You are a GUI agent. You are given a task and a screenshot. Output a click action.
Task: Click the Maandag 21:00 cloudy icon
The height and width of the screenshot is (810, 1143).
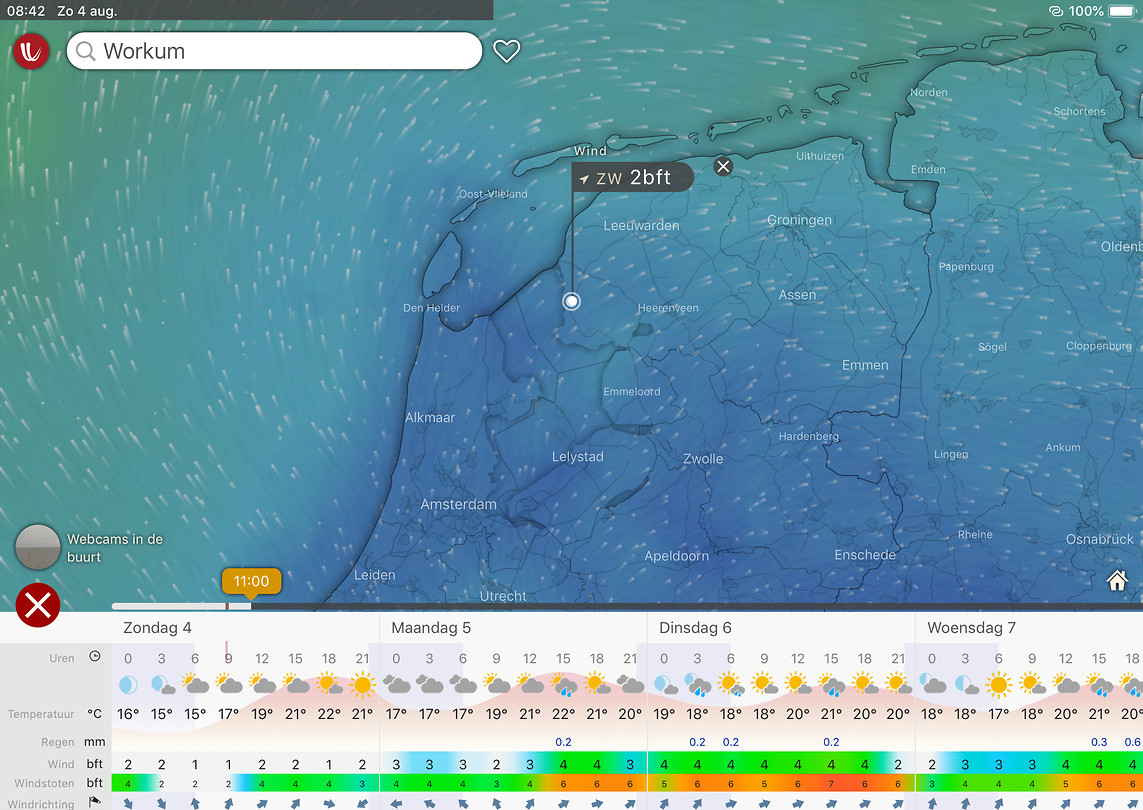coord(631,685)
